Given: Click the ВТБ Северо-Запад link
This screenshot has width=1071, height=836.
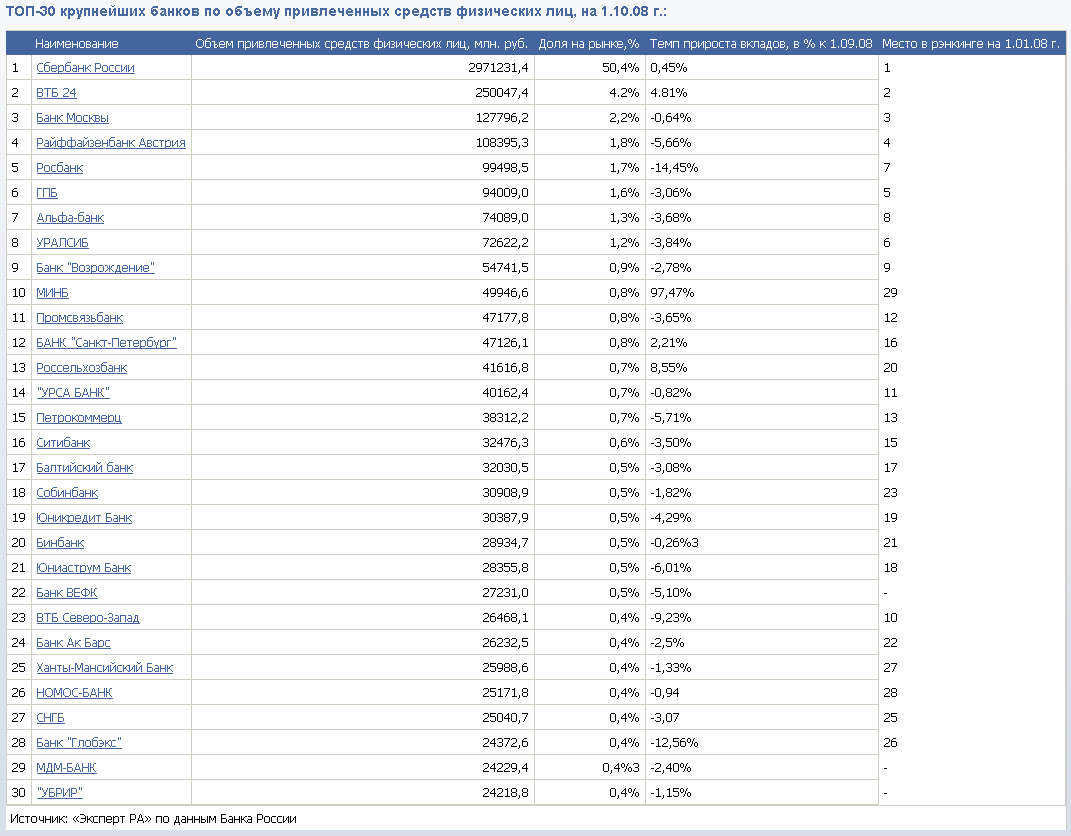Looking at the screenshot, I should [87, 617].
